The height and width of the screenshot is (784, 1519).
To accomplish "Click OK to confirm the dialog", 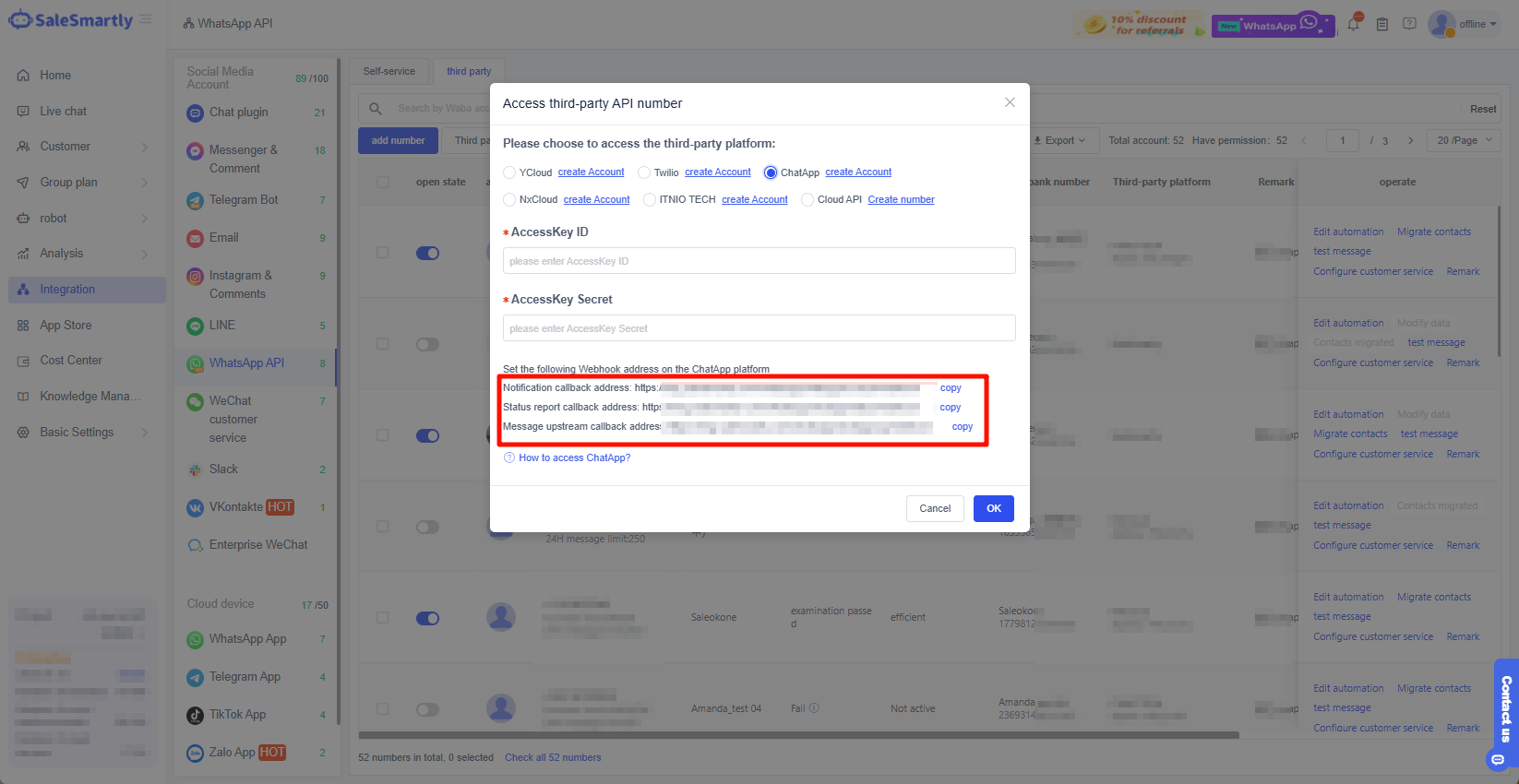I will [993, 508].
